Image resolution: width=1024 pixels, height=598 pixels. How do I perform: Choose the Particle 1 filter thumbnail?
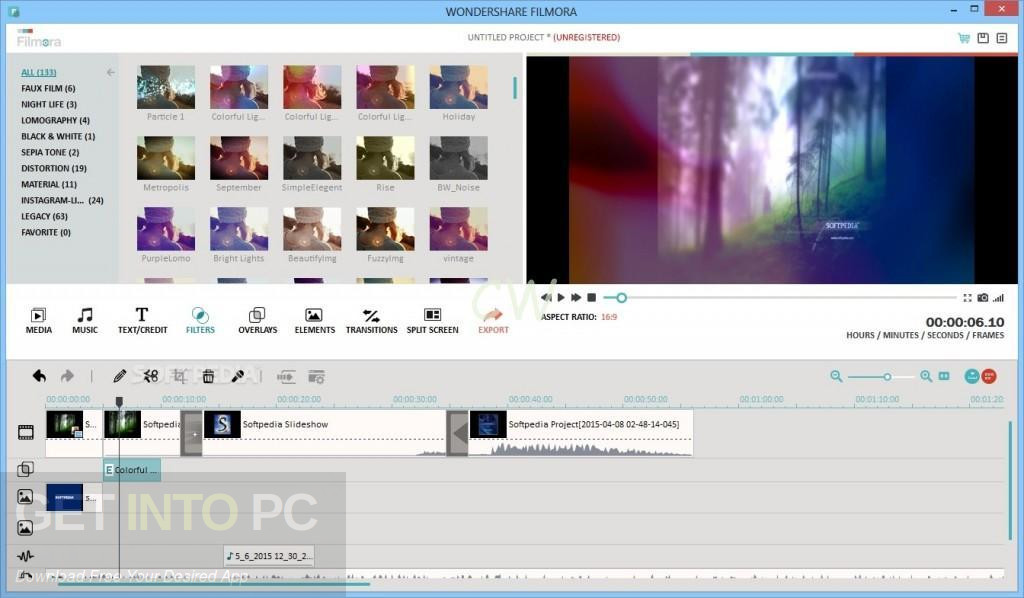coord(166,87)
